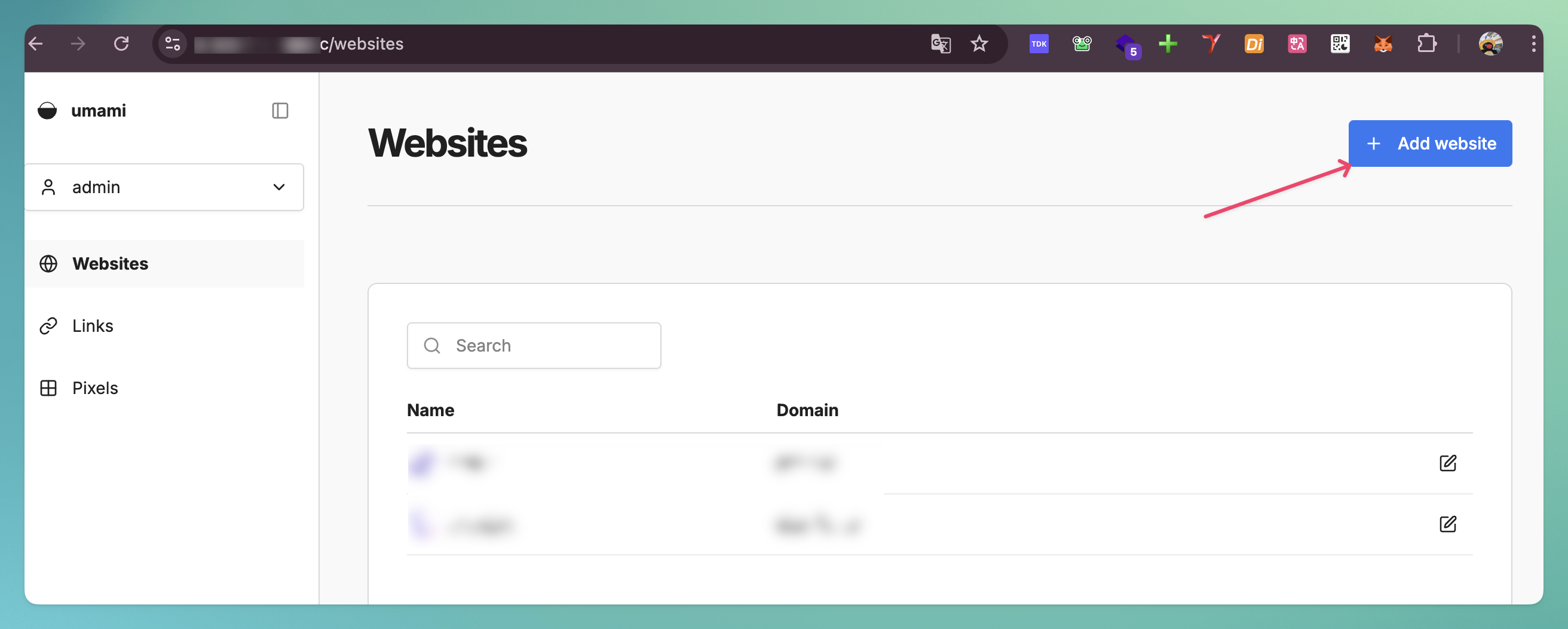Image resolution: width=1568 pixels, height=629 pixels.
Task: Click the browser profile avatar
Action: pos(1490,44)
